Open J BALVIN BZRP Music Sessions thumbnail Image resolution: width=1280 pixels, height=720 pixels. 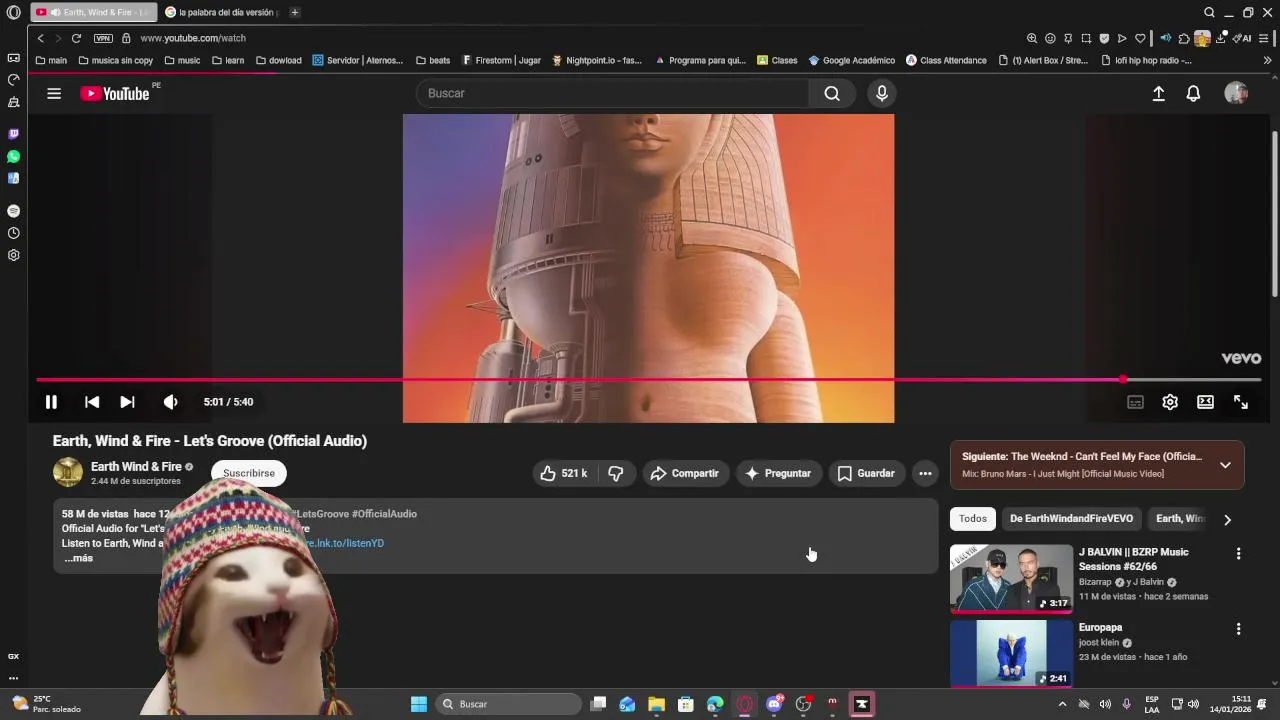click(x=1011, y=578)
